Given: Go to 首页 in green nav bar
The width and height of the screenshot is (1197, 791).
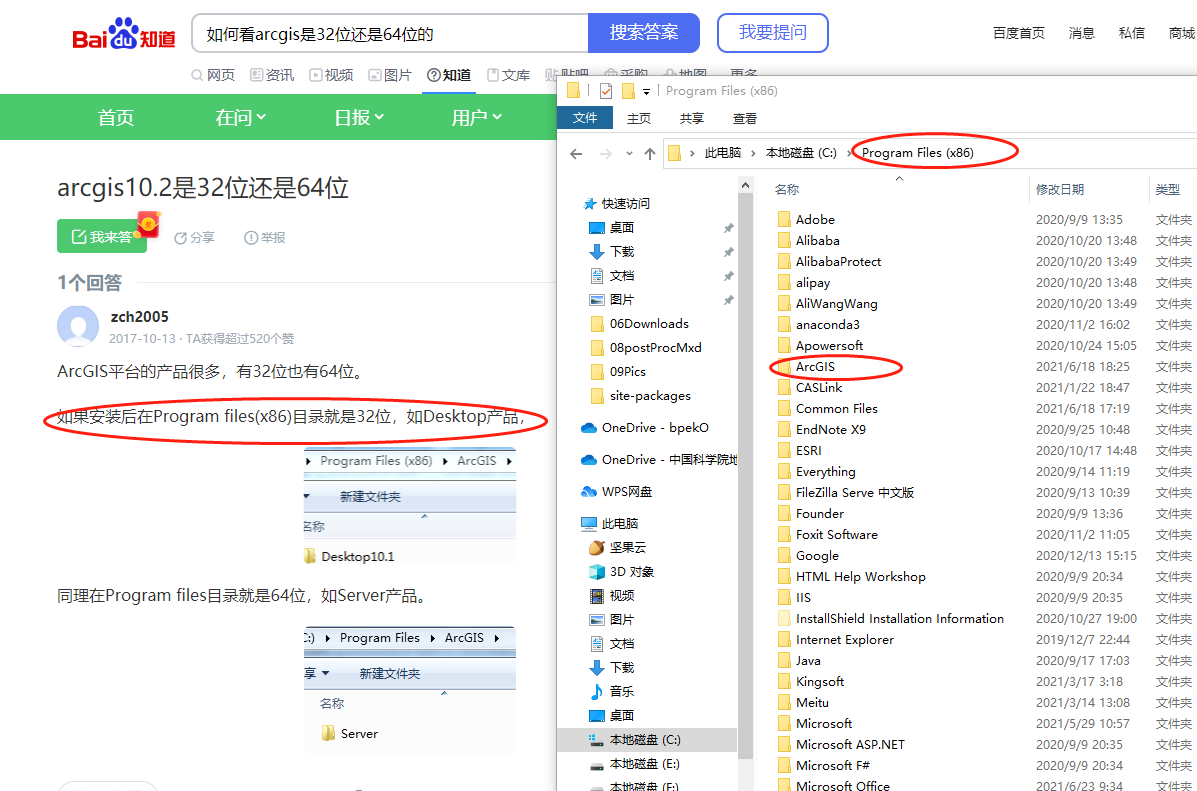Looking at the screenshot, I should click(116, 117).
